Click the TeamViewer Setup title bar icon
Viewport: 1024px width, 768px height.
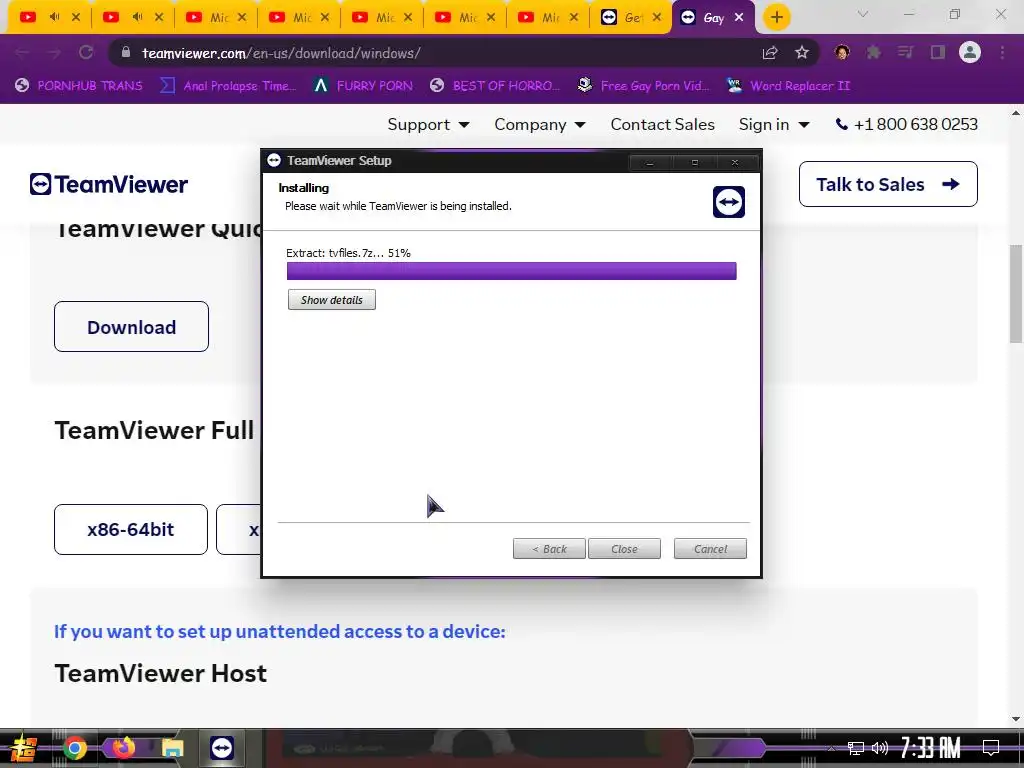[x=274, y=161]
